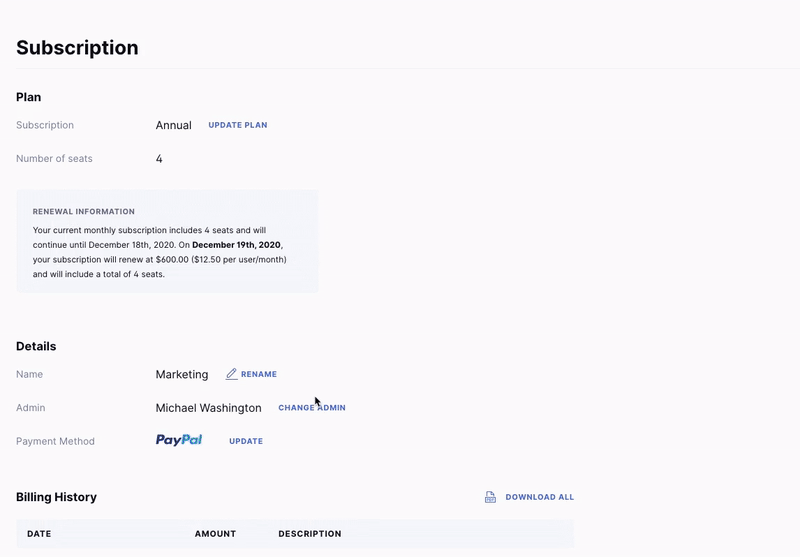Click the document icon beside Download All

point(490,497)
